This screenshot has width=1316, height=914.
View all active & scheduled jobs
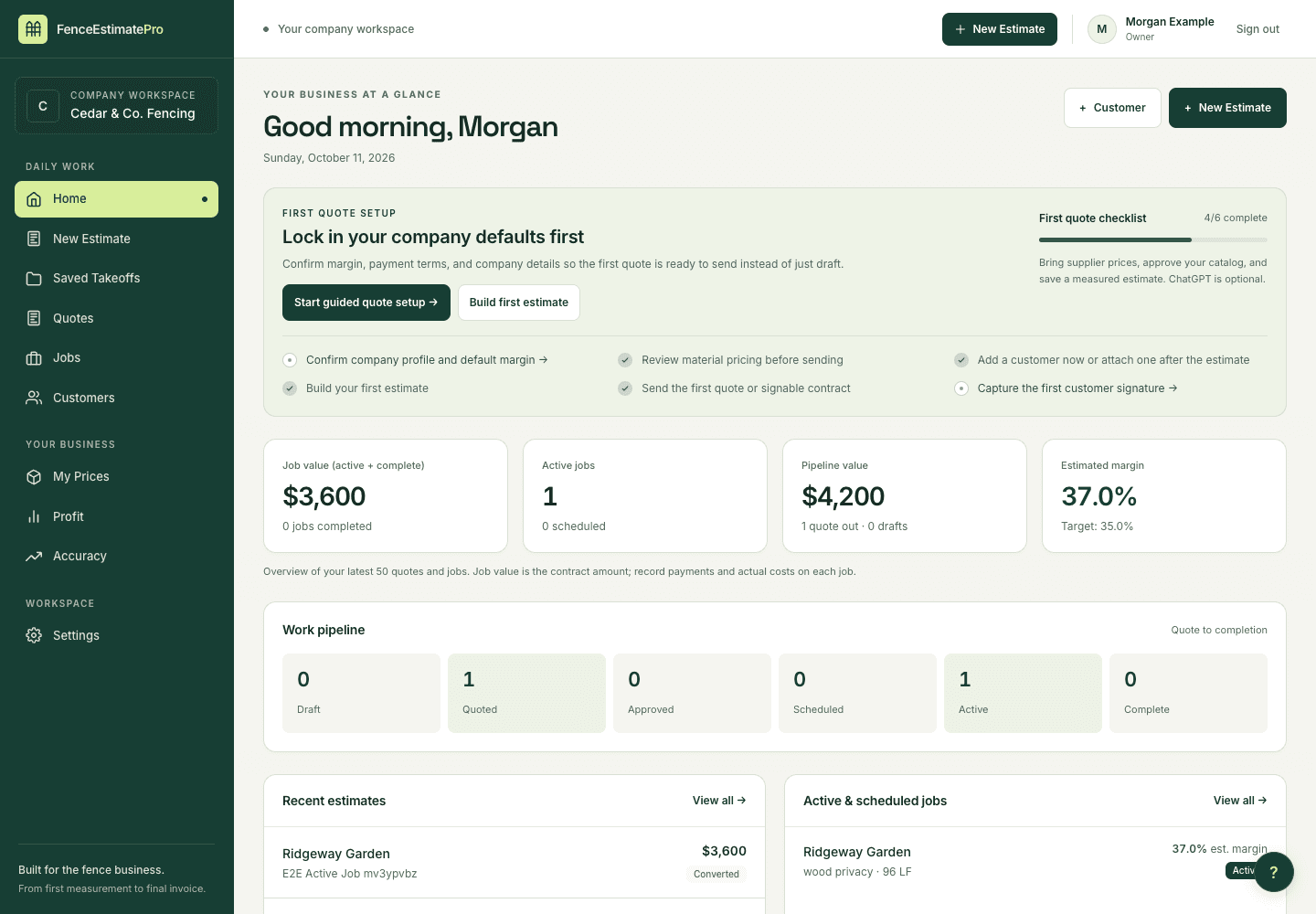[1240, 801]
